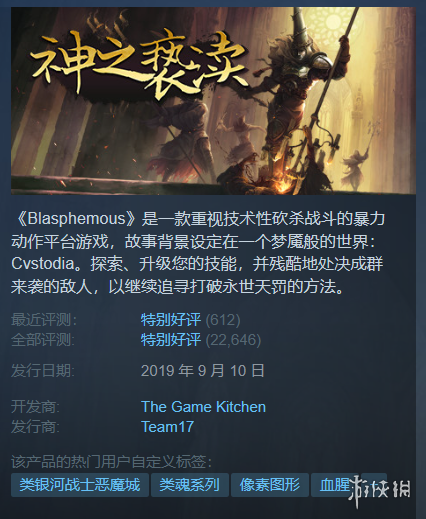The width and height of the screenshot is (426, 519).
Task: Open the Blasphemous header banner image
Action: click(213, 101)
